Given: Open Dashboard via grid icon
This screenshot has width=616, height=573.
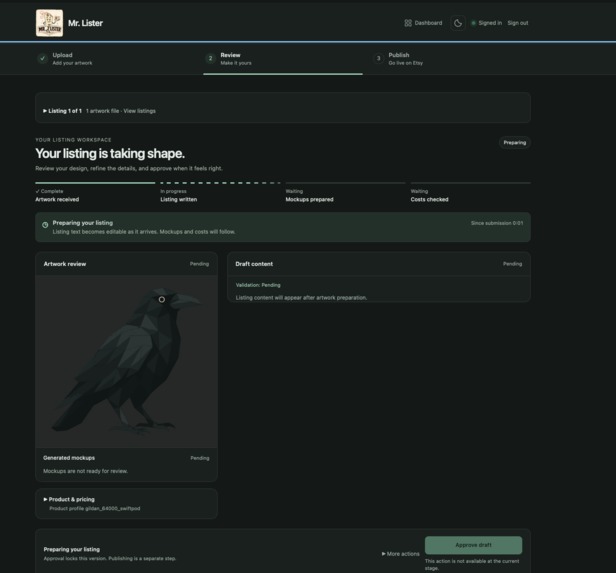Looking at the screenshot, I should [408, 23].
